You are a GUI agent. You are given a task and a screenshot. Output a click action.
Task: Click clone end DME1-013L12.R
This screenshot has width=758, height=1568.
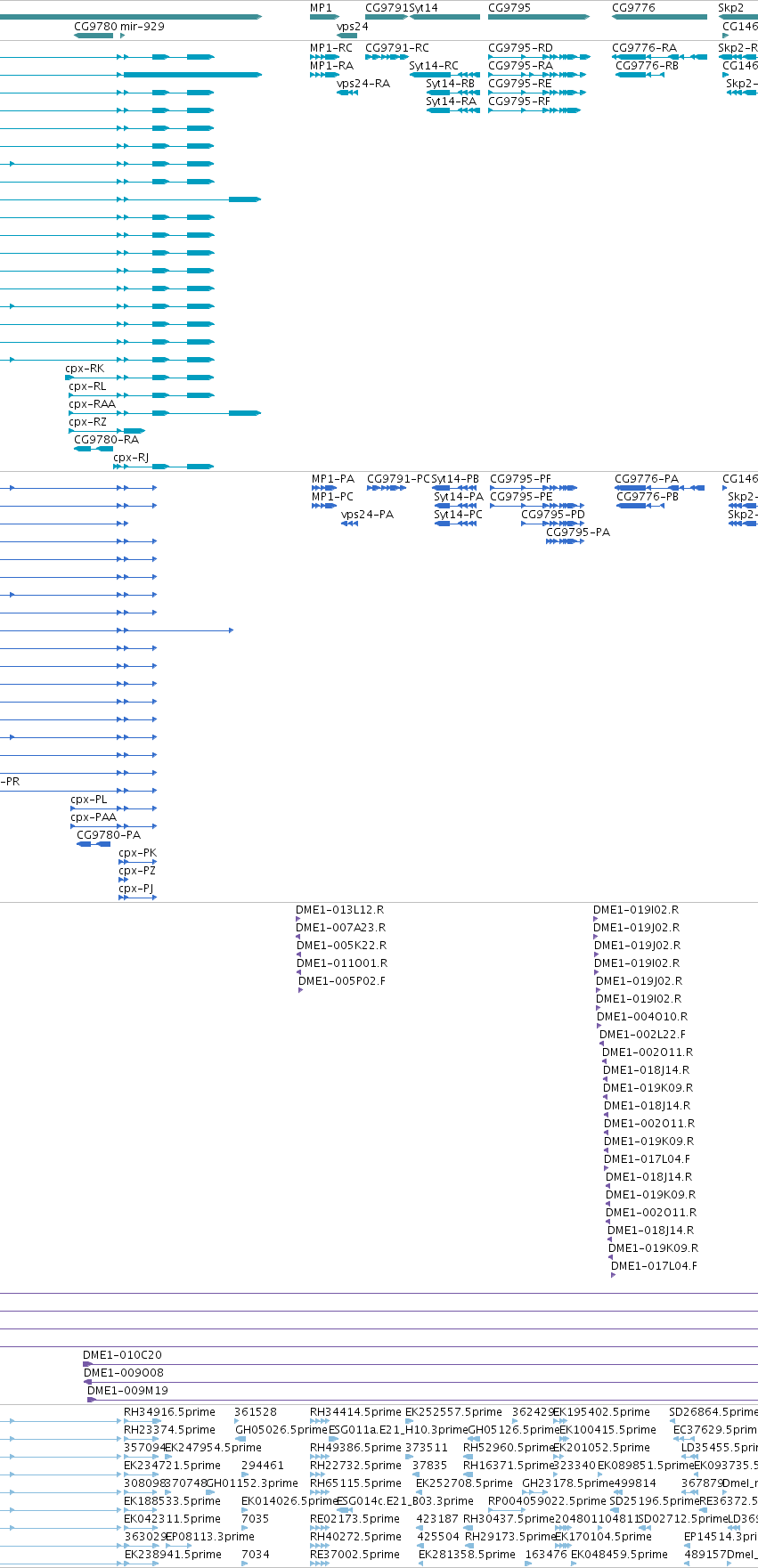[x=340, y=910]
